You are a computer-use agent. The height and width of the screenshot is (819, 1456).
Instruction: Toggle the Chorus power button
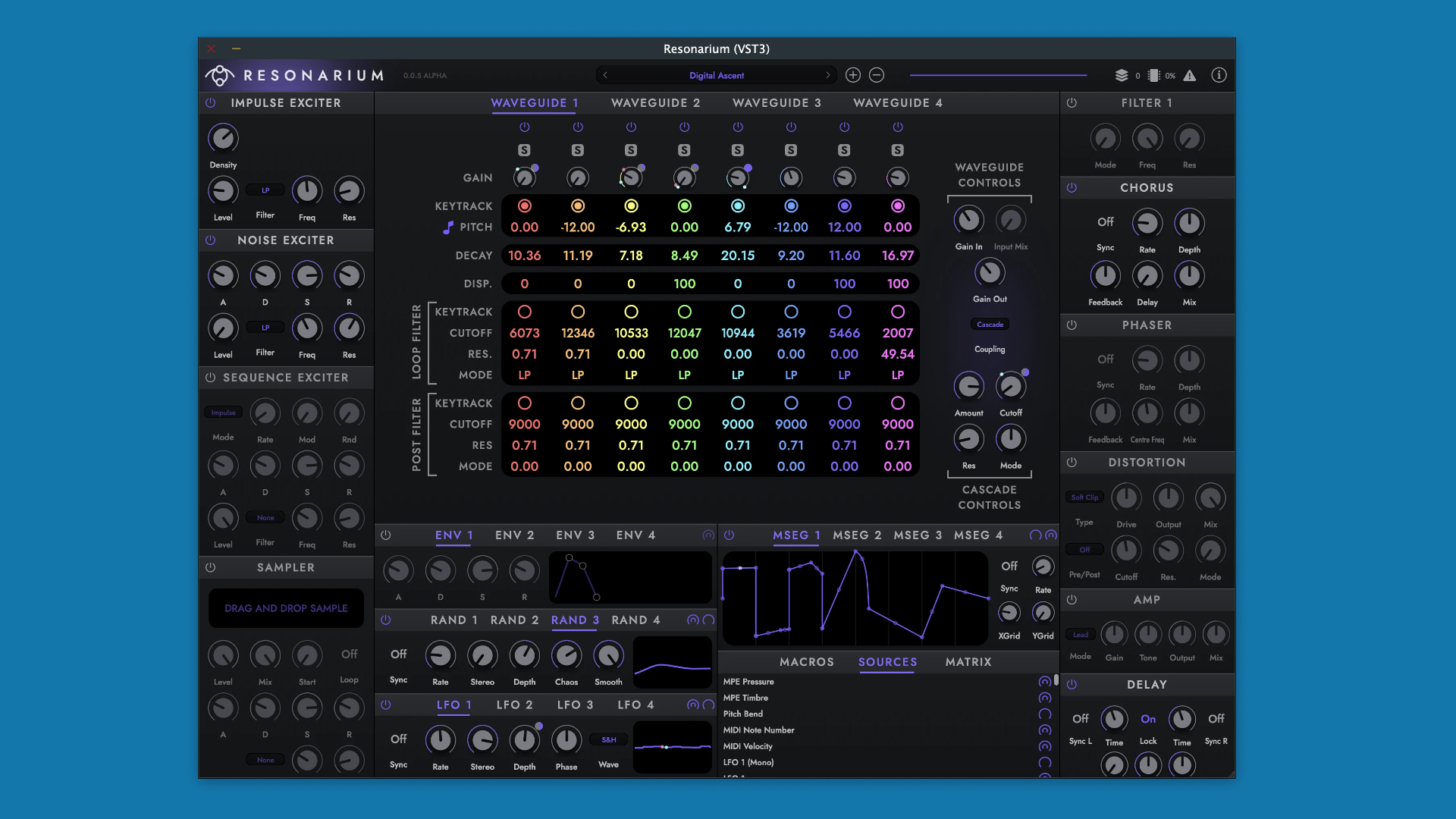point(1072,188)
